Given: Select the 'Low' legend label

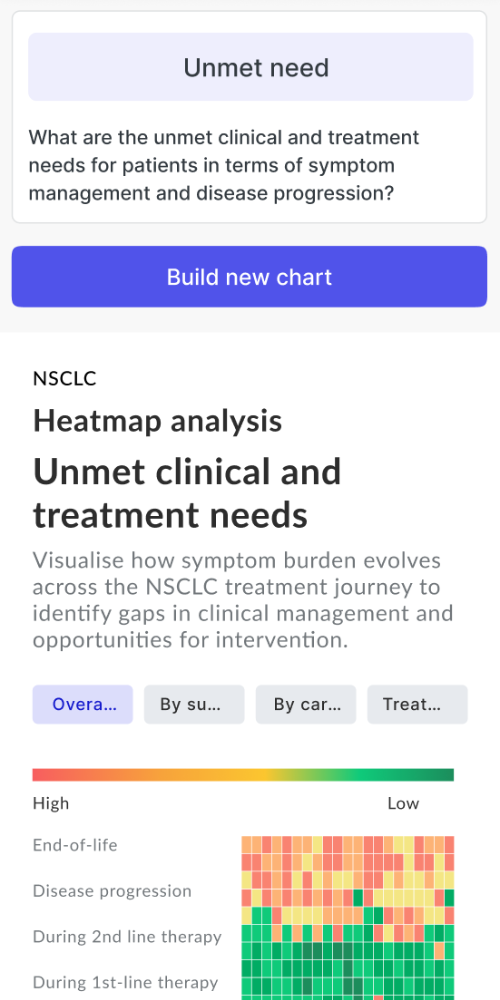Looking at the screenshot, I should pyautogui.click(x=403, y=804).
